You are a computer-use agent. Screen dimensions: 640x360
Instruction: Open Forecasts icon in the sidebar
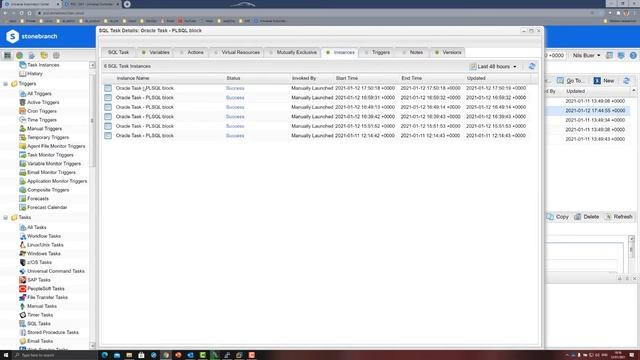(x=23, y=199)
